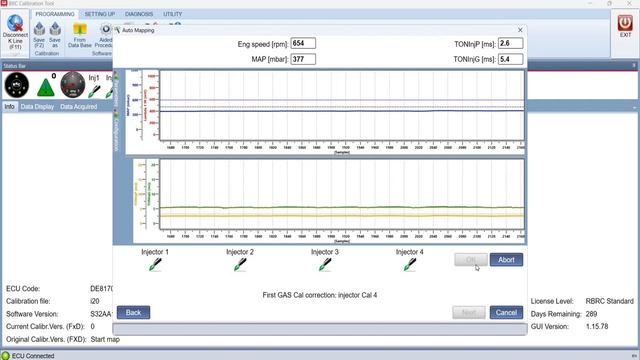Click the Aided Procedure gear icon
This screenshot has width=640, height=360.
click(x=106, y=29)
